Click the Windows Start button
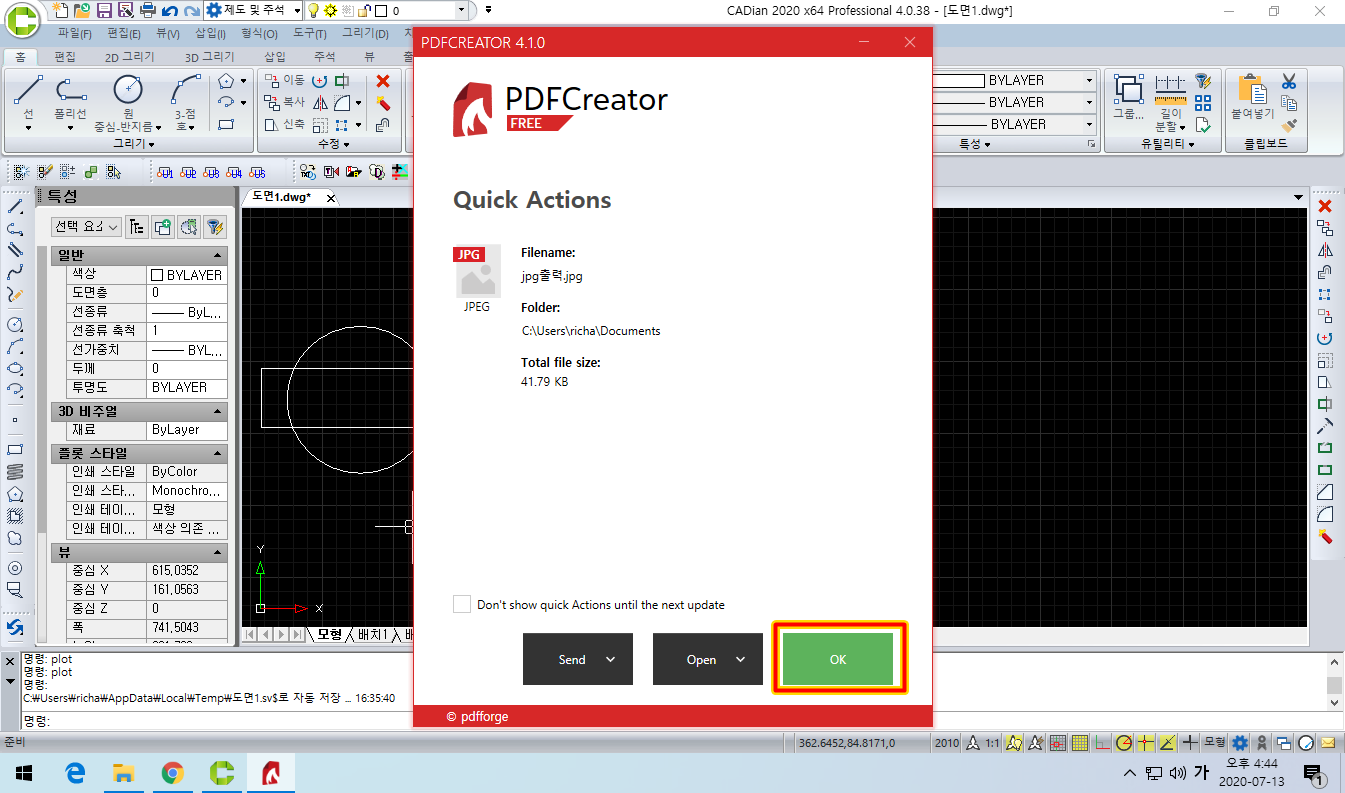This screenshot has height=793, width=1345. pyautogui.click(x=24, y=772)
